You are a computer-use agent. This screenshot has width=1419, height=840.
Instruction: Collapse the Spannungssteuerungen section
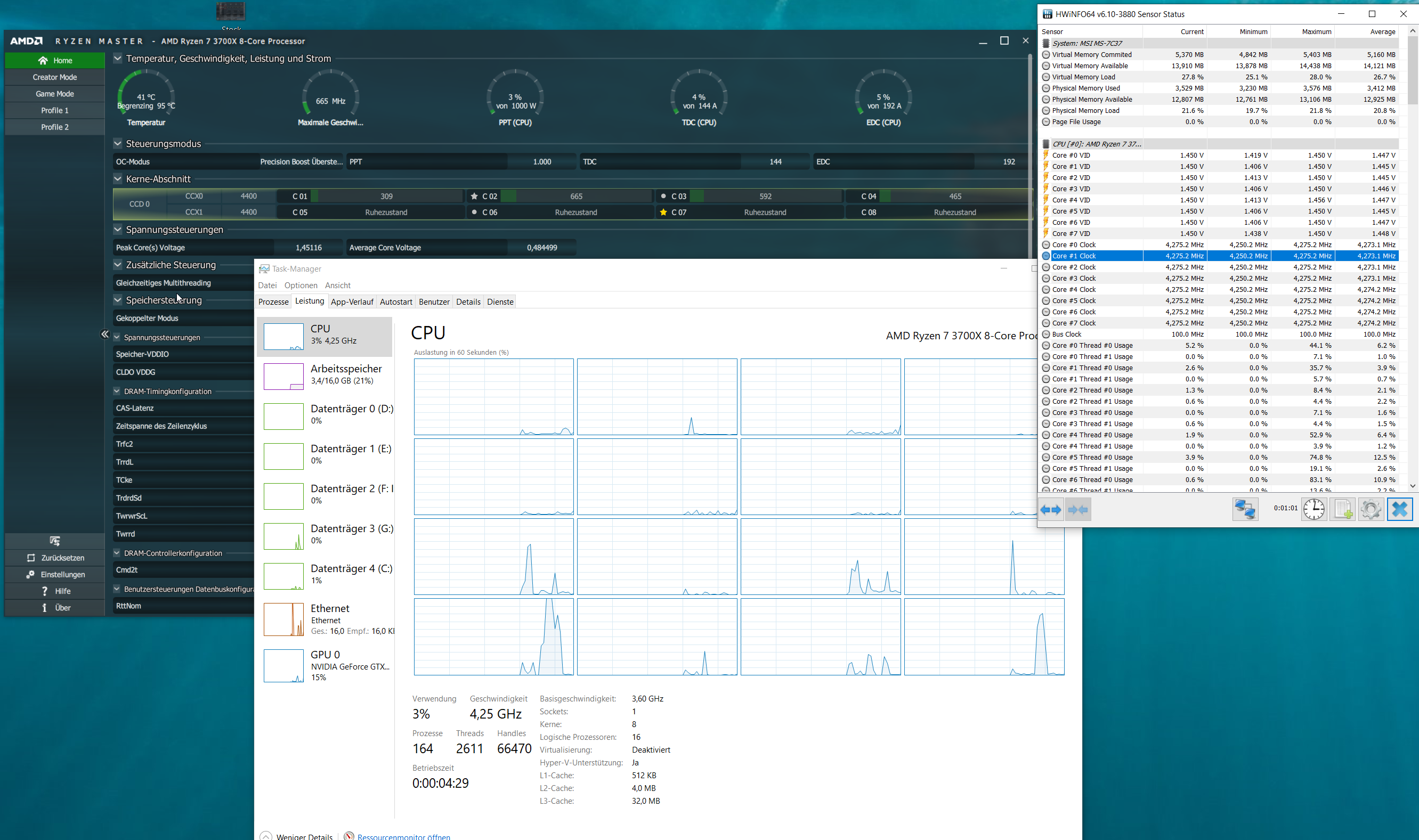coord(118,230)
